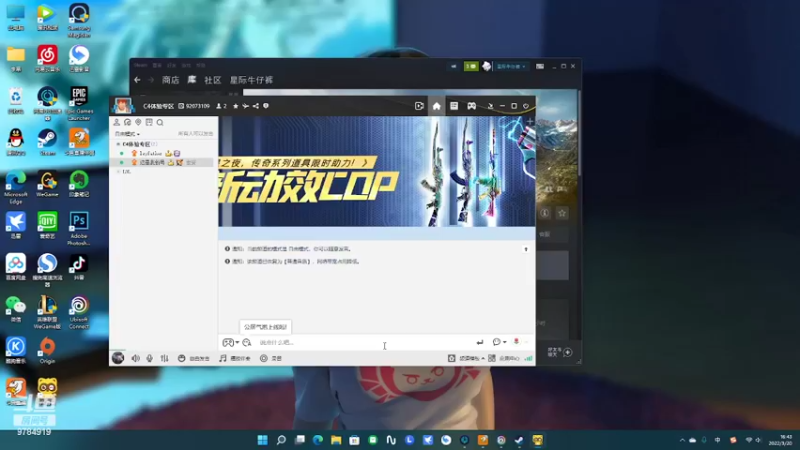Select the second highlighted user in channel list
The image size is (800, 450).
163,162
